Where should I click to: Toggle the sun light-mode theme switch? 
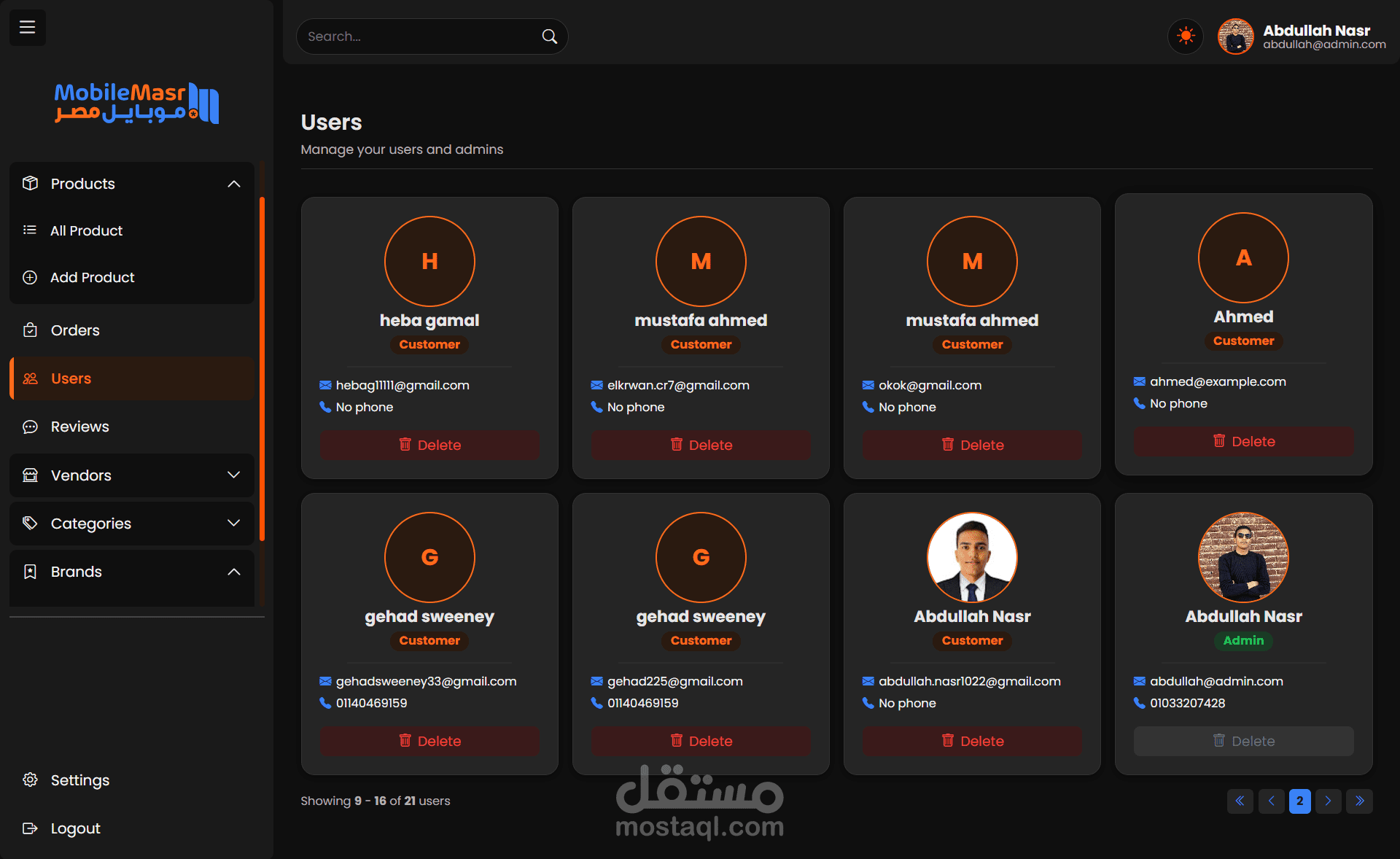pos(1186,36)
